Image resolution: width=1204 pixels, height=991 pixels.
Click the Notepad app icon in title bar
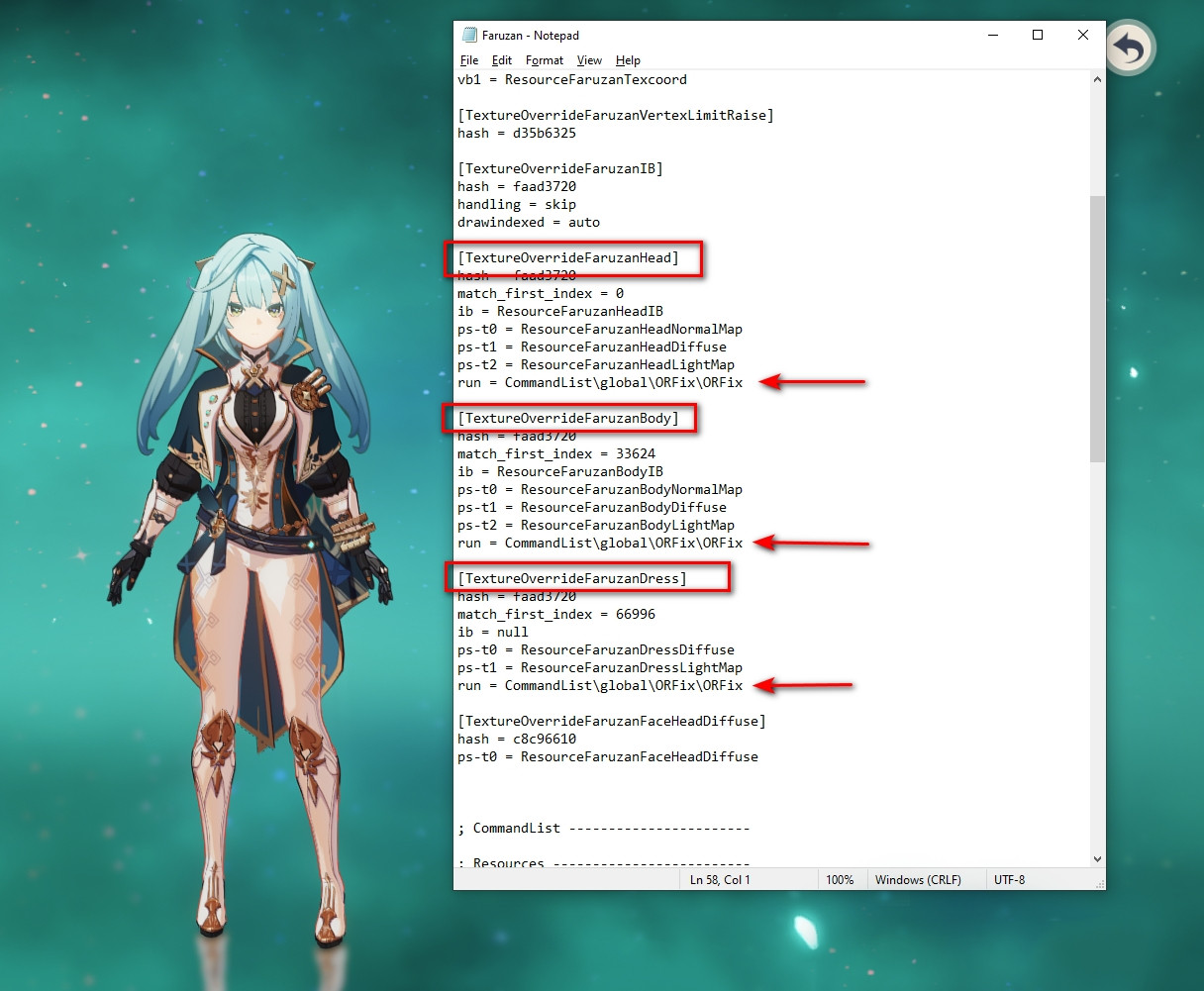pyautogui.click(x=469, y=35)
